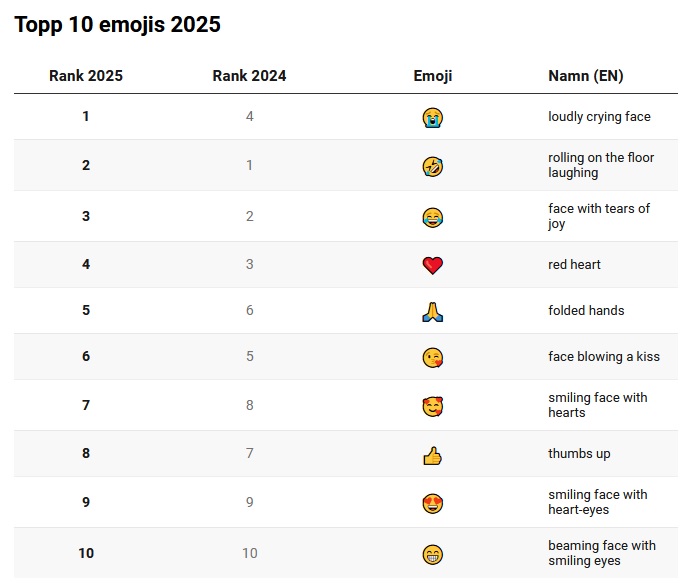The height and width of the screenshot is (588, 700).
Task: Select the folded hands emoji
Action: pos(432,312)
